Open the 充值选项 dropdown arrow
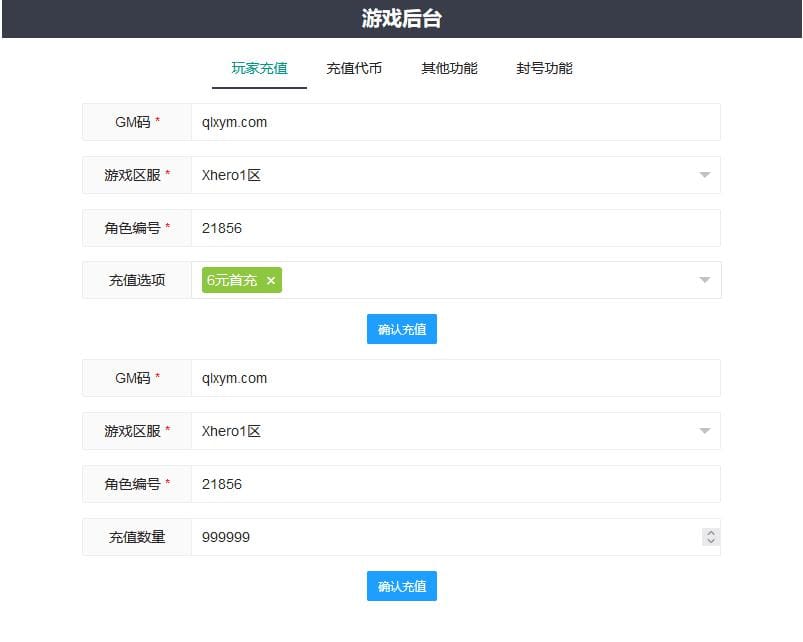803x642 pixels. tap(704, 280)
